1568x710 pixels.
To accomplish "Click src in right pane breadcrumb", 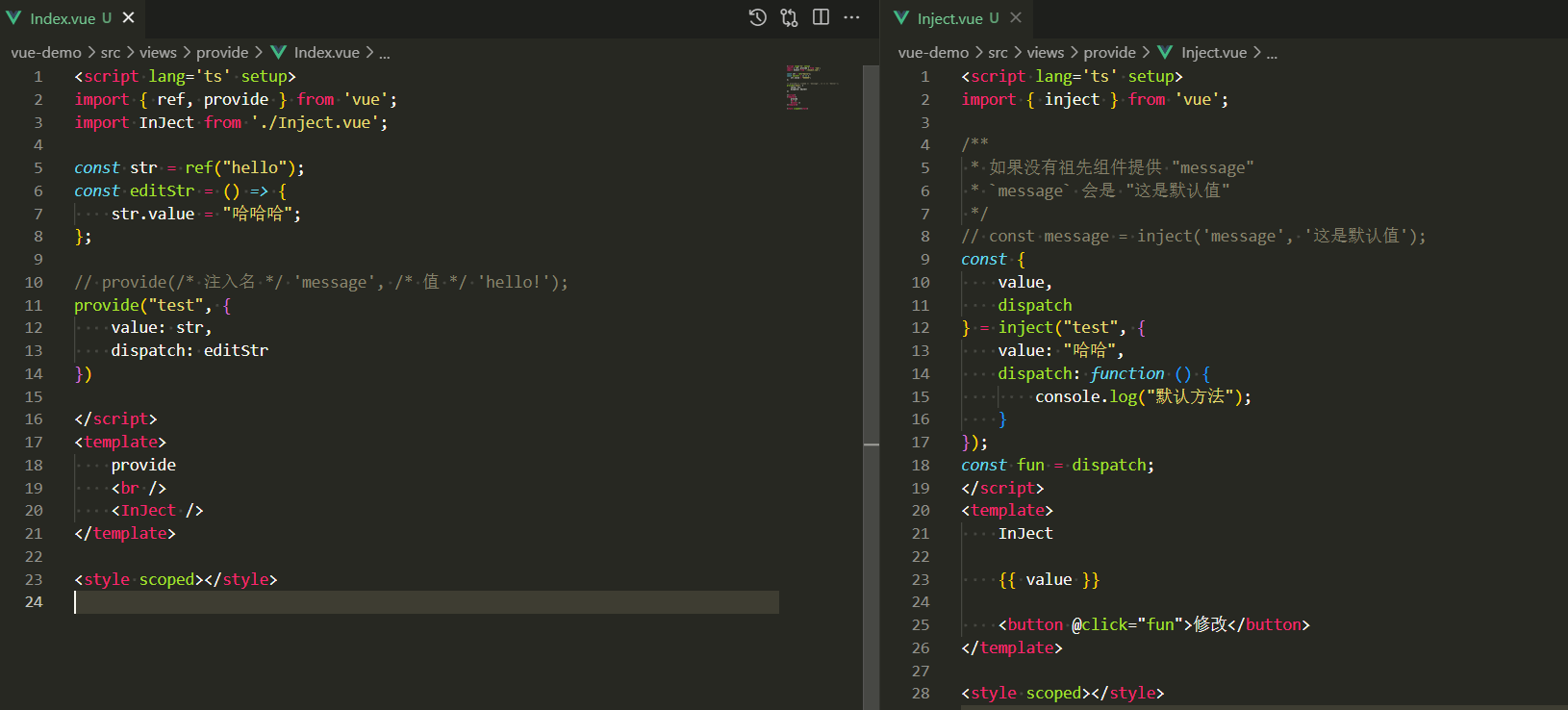I will click(998, 53).
